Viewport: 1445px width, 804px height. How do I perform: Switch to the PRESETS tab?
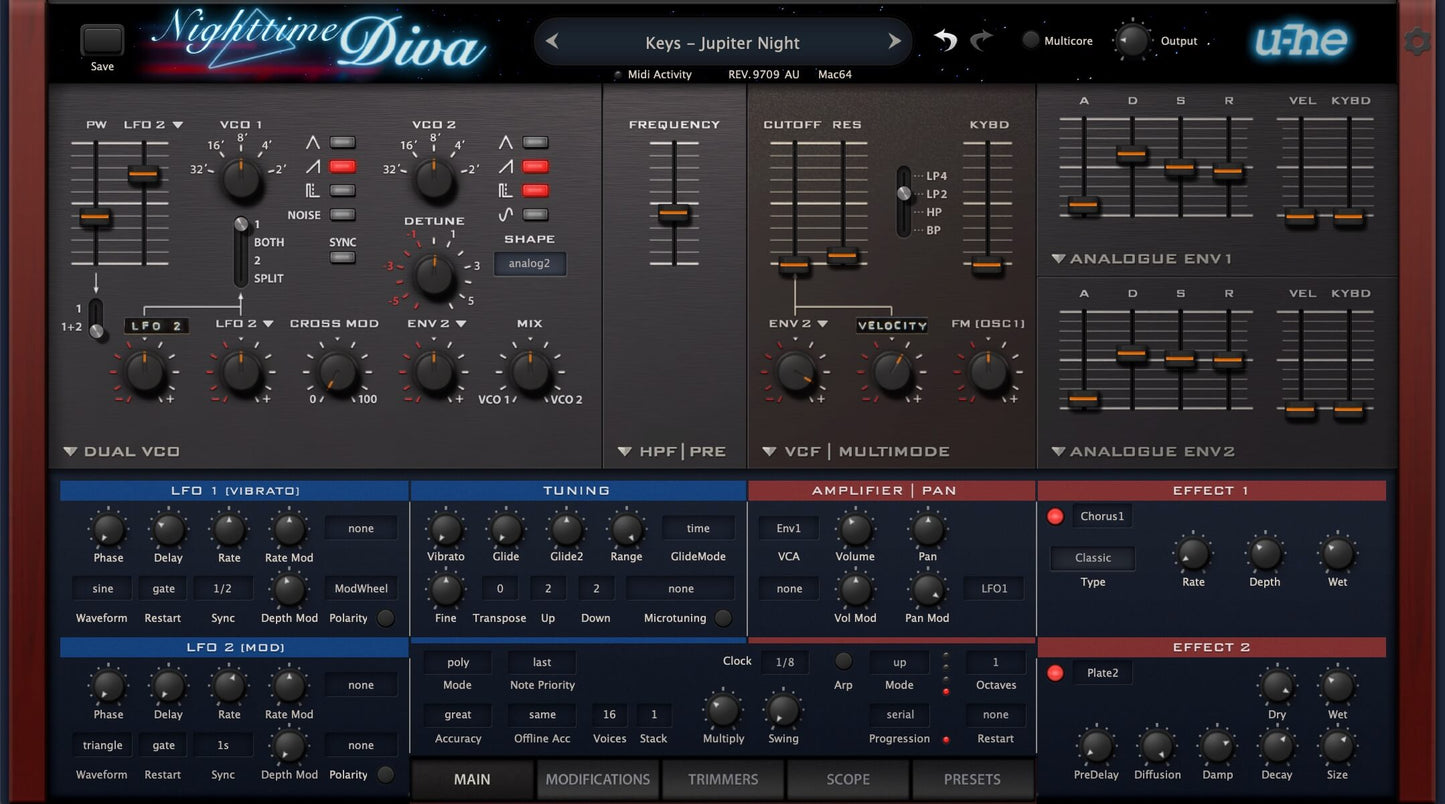point(972,780)
